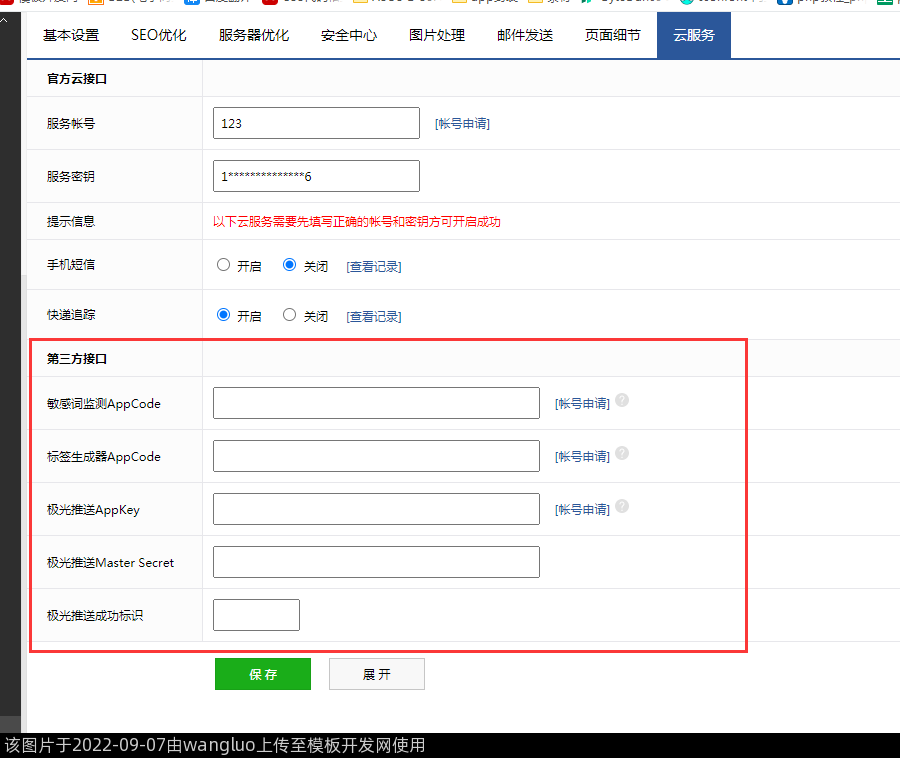900x758 pixels.
Task: Go to the 安全中心 tab
Action: [349, 36]
